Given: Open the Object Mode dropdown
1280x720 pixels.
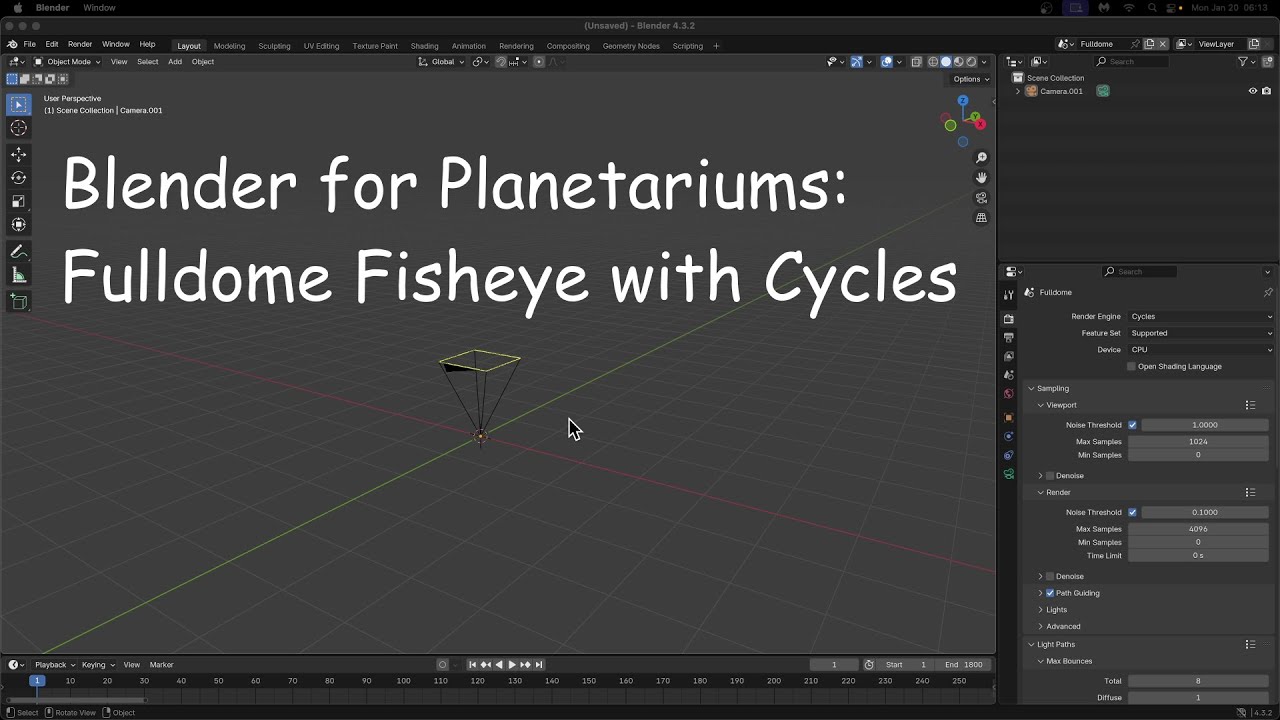Looking at the screenshot, I should tap(67, 62).
